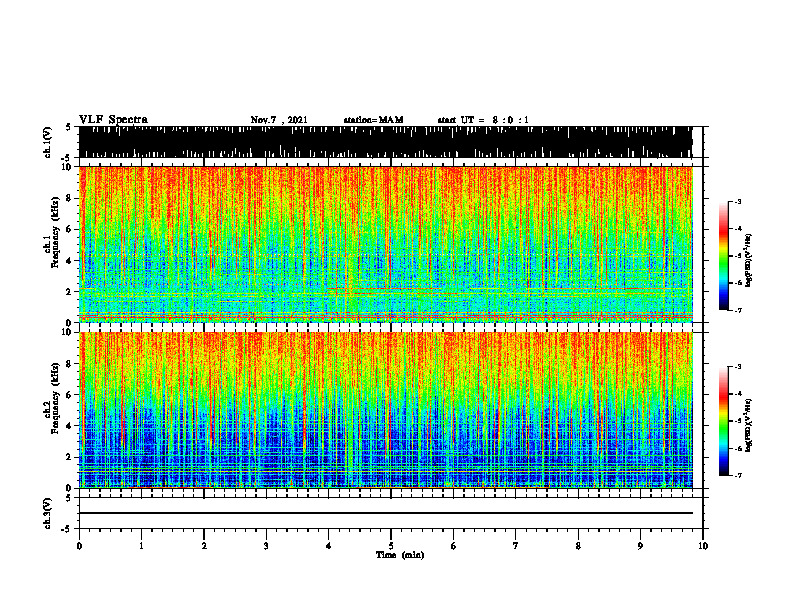Image resolution: width=792 pixels, height=612 pixels.
Task: Click the flat line in ch.3 panel
Action: [385, 513]
